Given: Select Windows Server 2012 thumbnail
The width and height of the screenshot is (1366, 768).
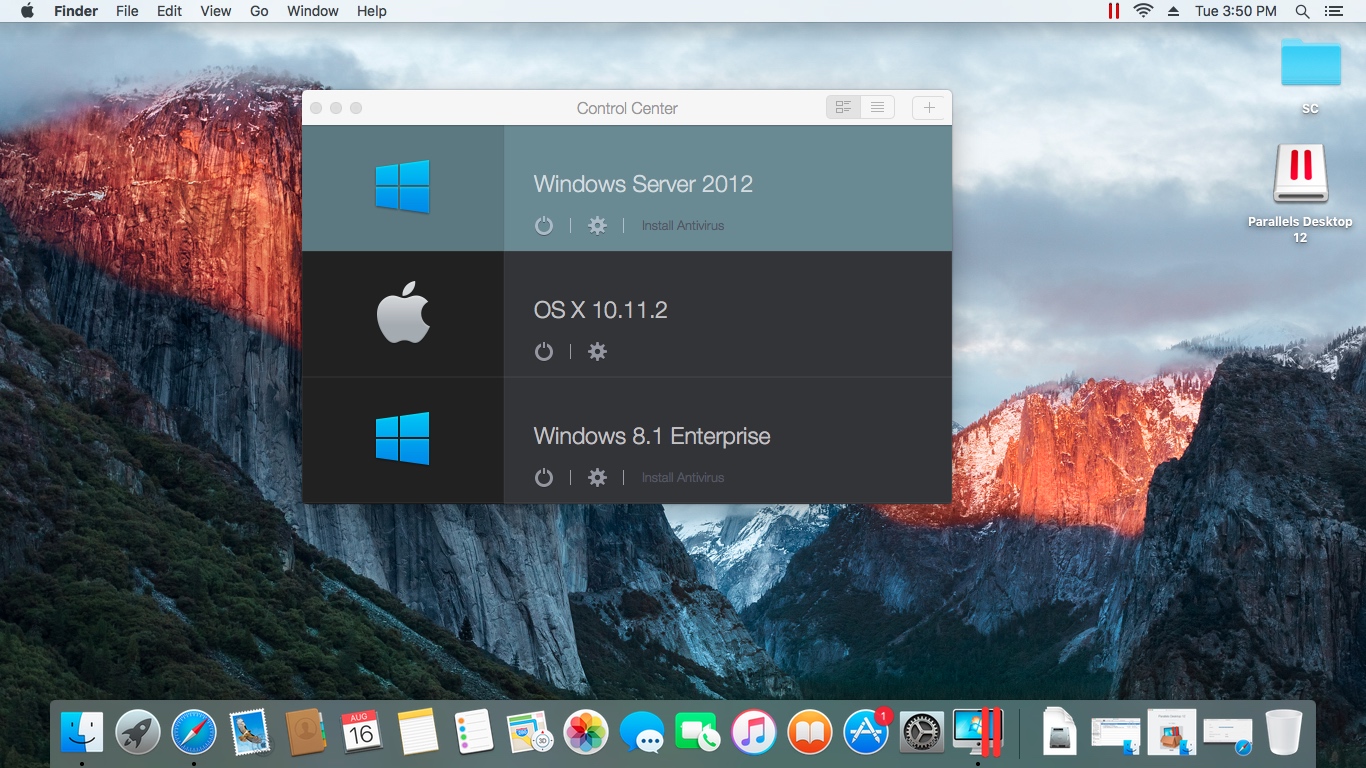Looking at the screenshot, I should [403, 188].
